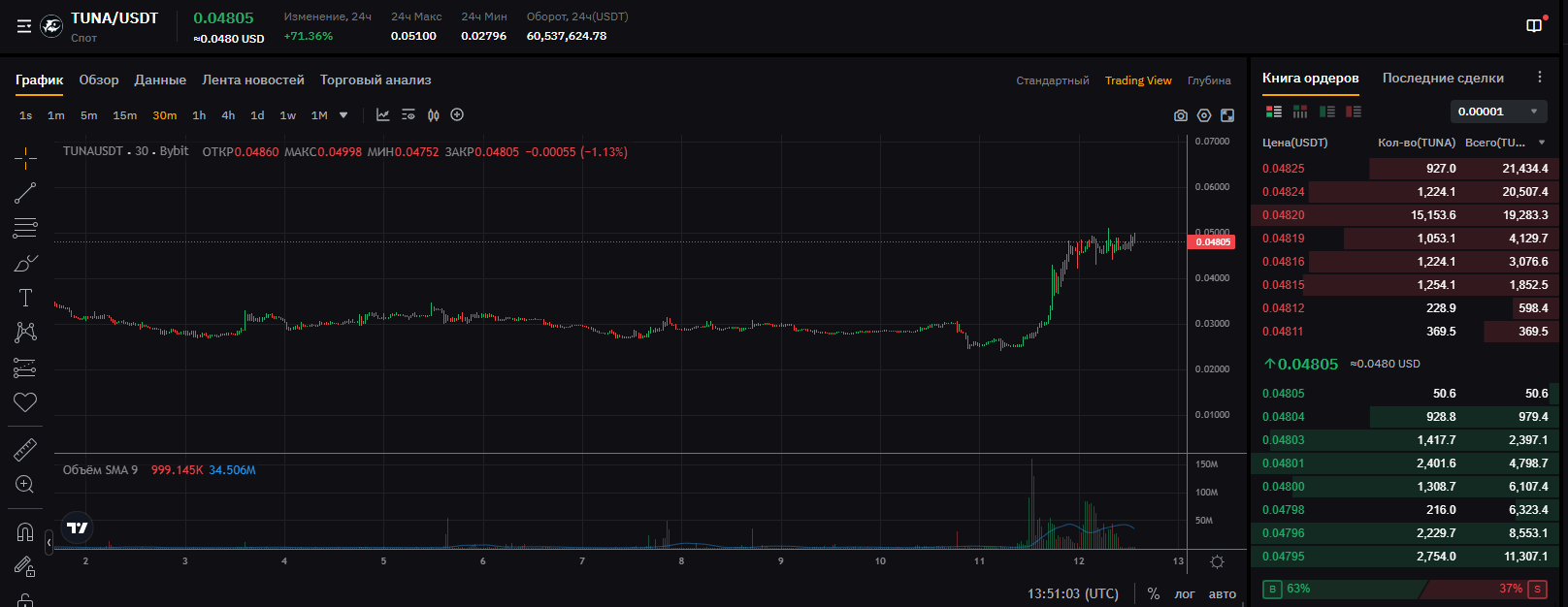Screen dimensions: 1568x607
Task: Open the order book three-dot options menu
Action: coord(1540,77)
